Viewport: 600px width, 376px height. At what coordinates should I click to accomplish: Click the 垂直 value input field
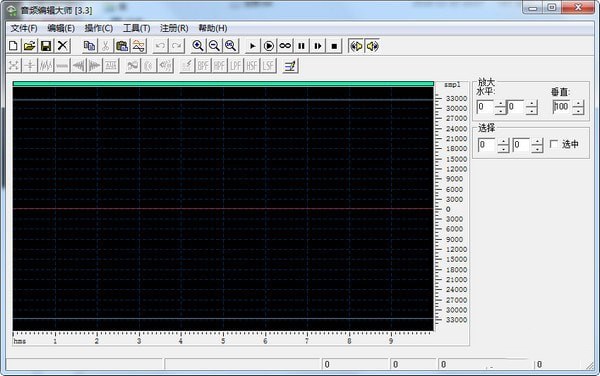561,107
